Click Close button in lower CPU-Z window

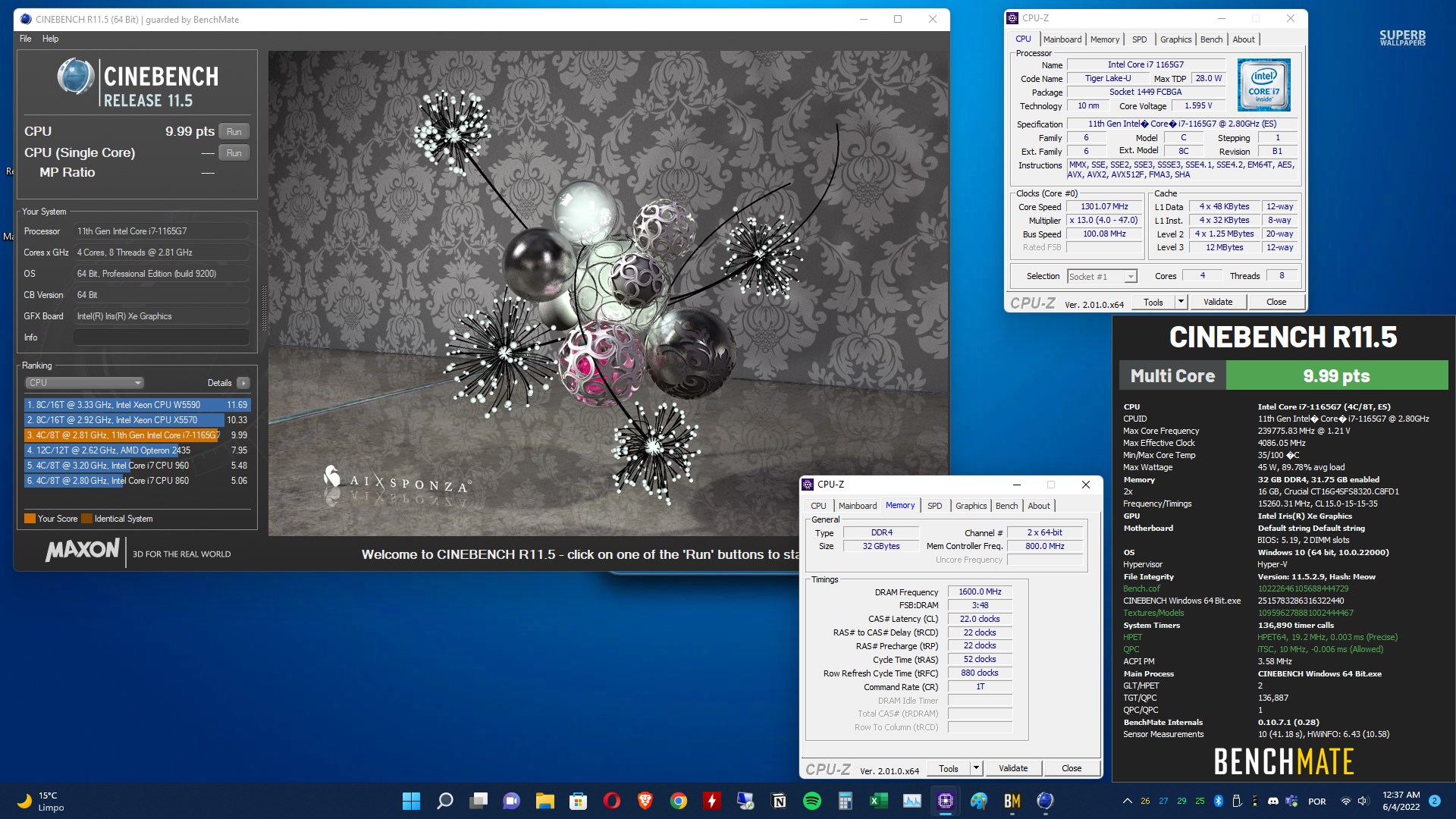(x=1072, y=768)
